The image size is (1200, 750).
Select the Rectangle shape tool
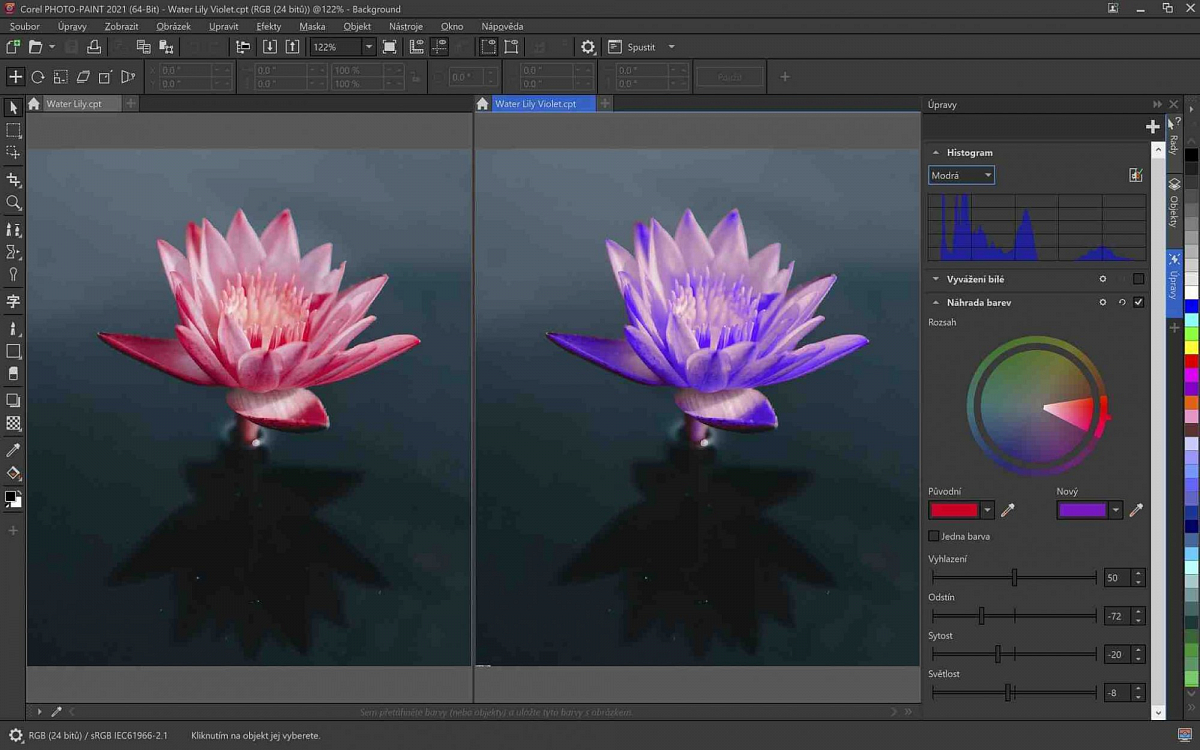14,351
